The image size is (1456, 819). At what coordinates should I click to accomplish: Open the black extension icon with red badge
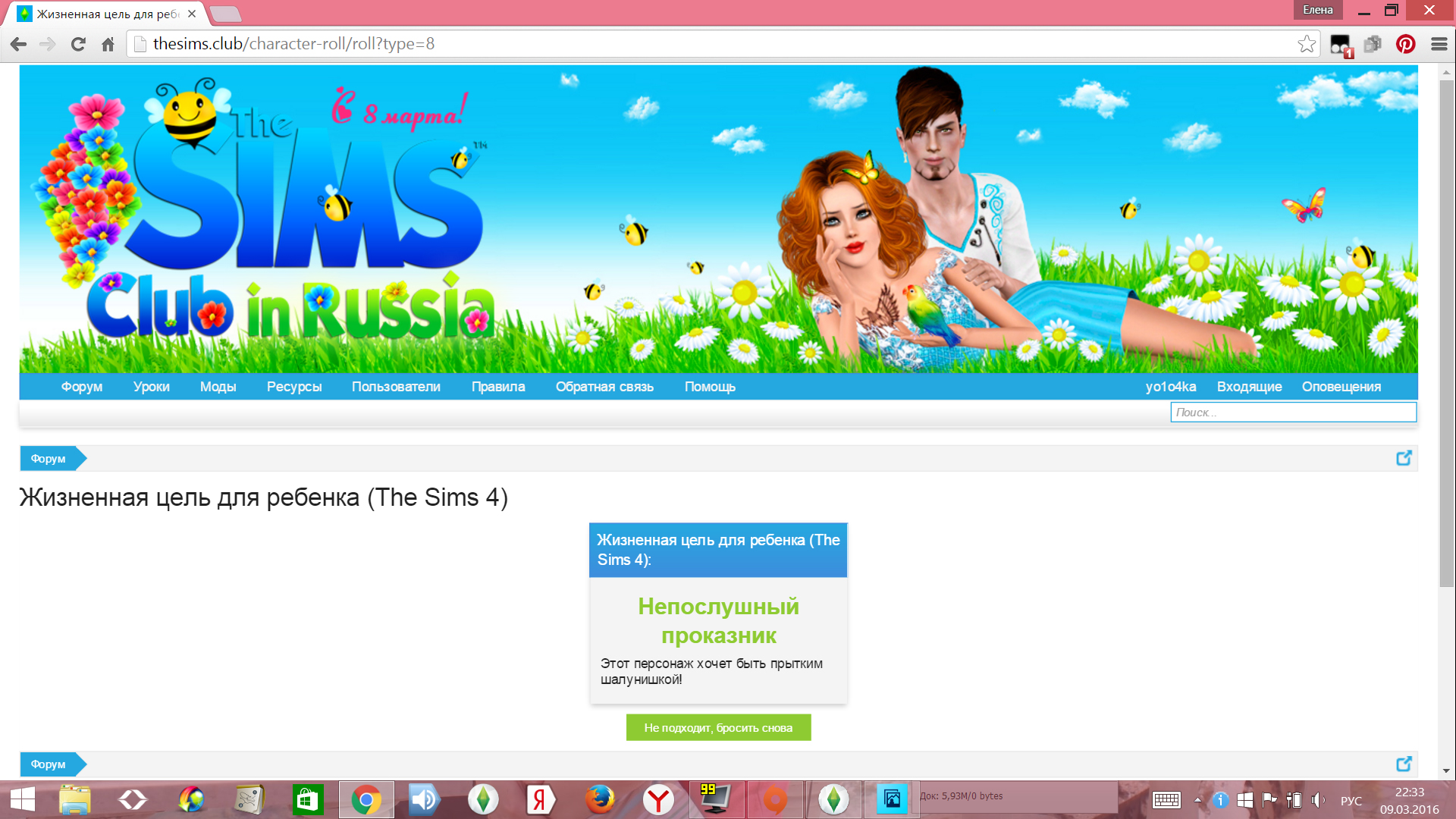(x=1341, y=45)
